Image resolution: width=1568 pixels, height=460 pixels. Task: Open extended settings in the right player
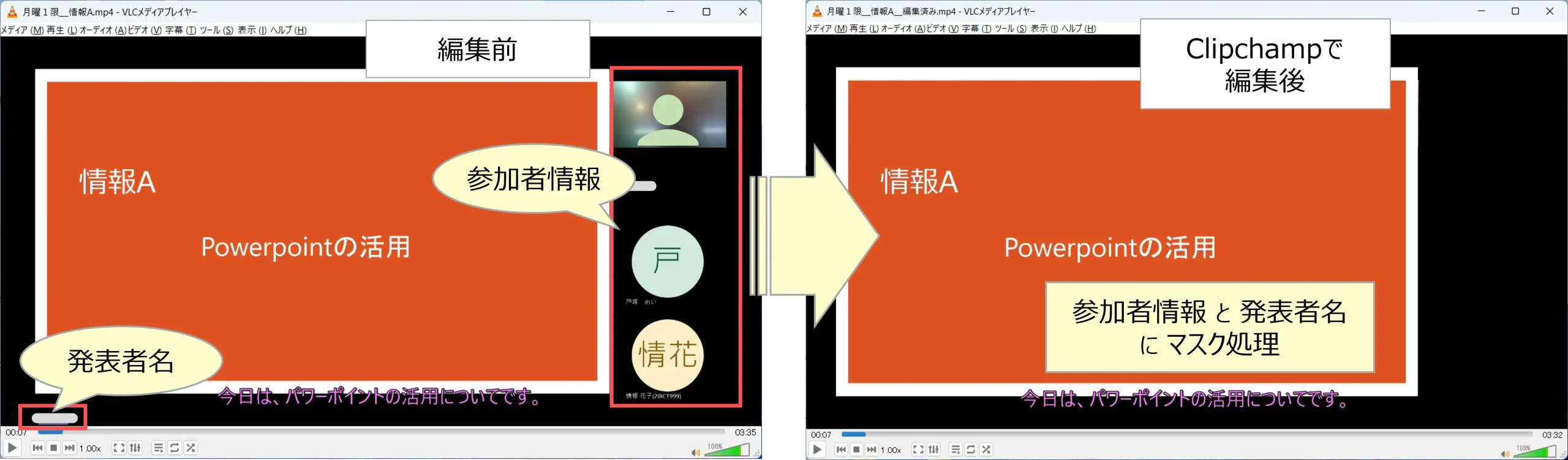[933, 450]
